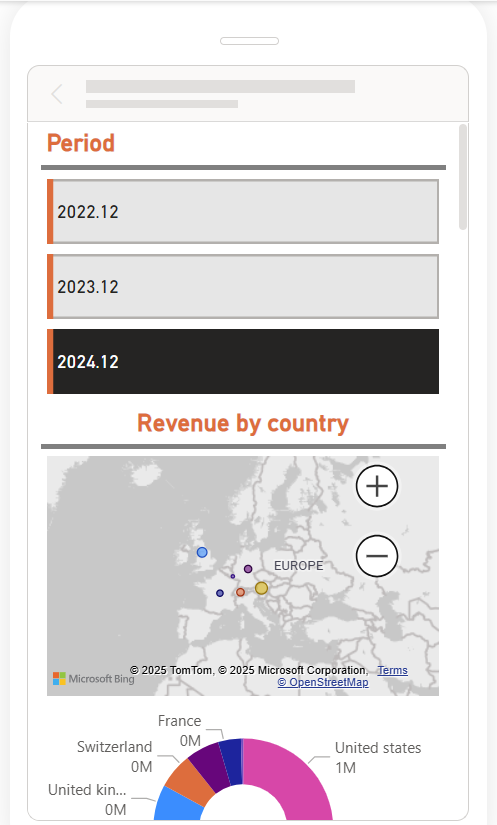Select the yellow bubble on the map
Screen dimensions: 497x825
[x=261, y=588]
